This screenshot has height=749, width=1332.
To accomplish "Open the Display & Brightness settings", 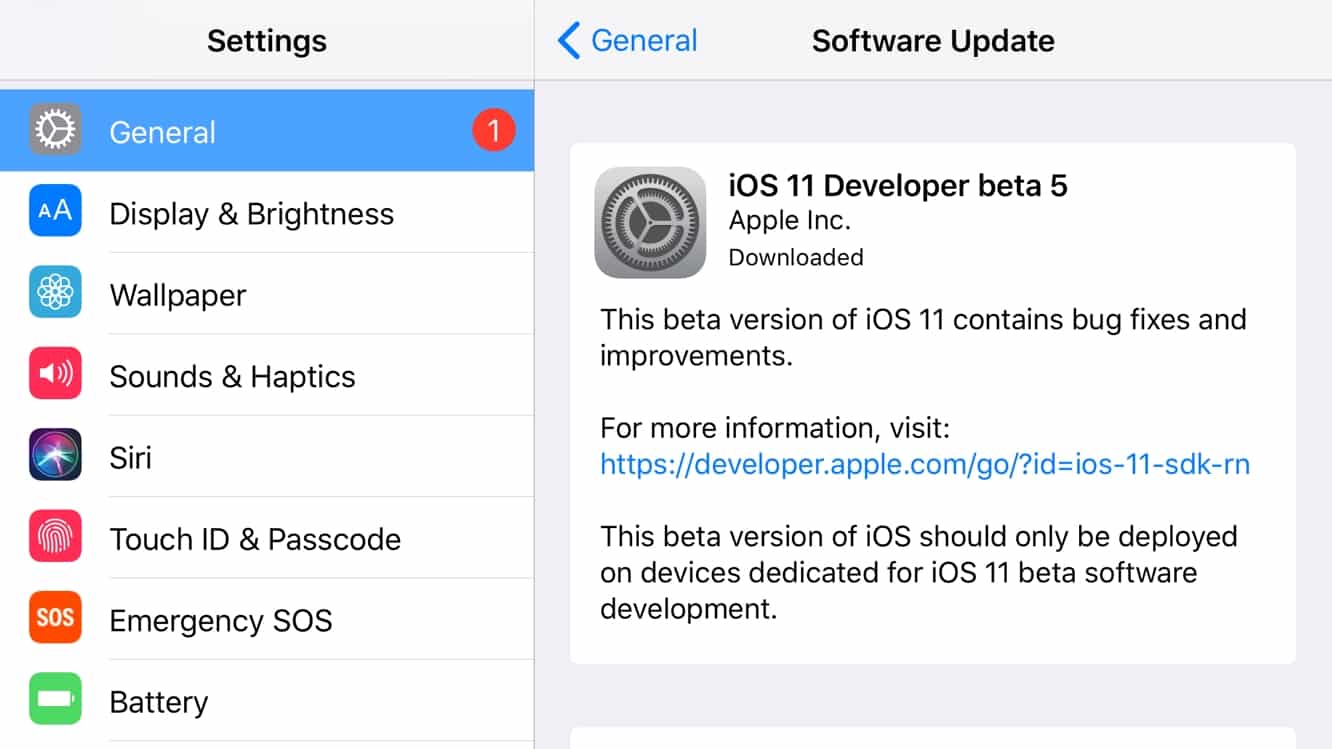I will coord(251,214).
